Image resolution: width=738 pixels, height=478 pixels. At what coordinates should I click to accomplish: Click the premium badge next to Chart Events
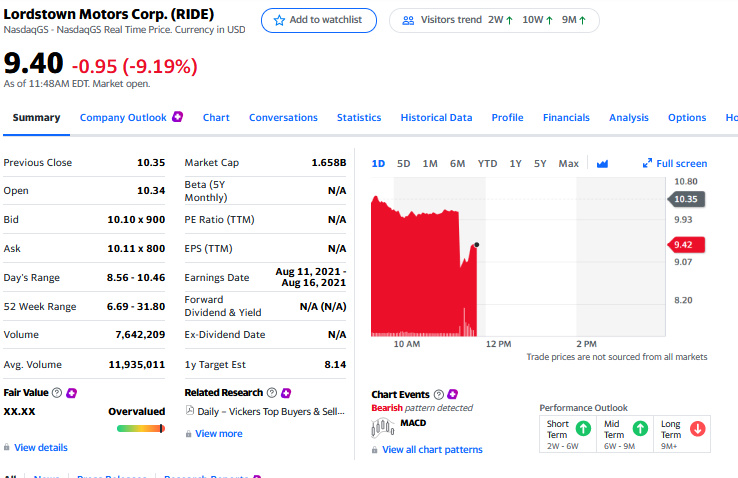click(453, 394)
